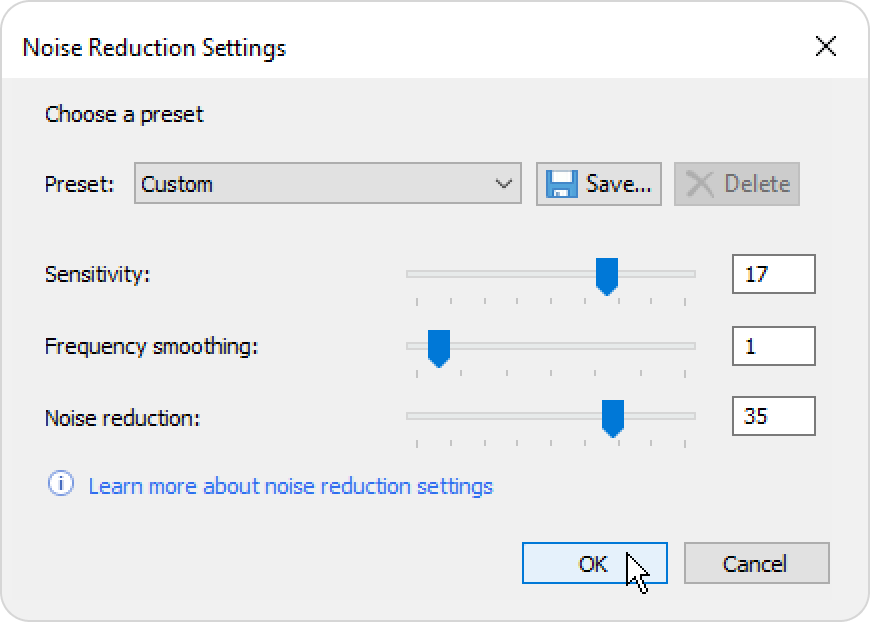Click the last tick mark under Noise reduction slider
The width and height of the screenshot is (870, 622).
(x=685, y=444)
